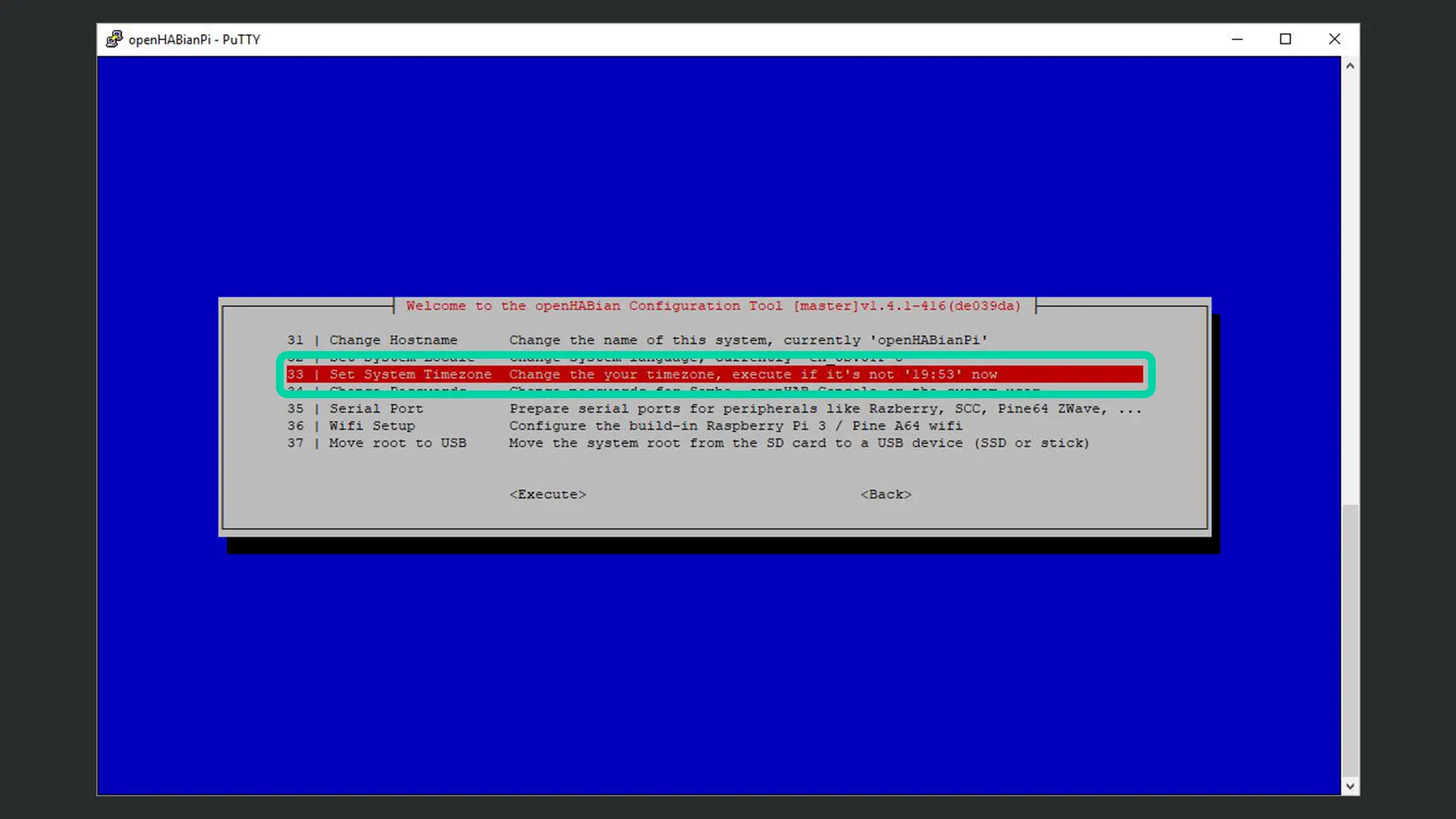The width and height of the screenshot is (1456, 819).
Task: Open the PuTTY icon system menu
Action: 114,39
